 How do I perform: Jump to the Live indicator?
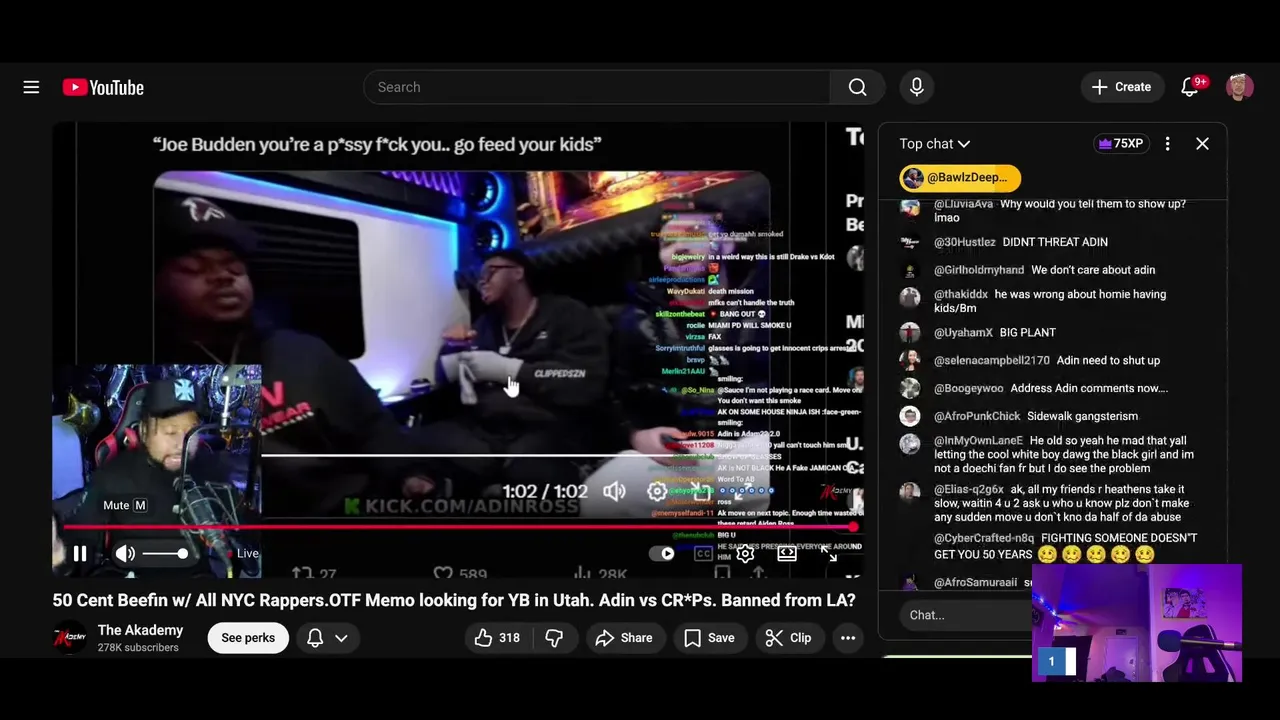point(242,553)
